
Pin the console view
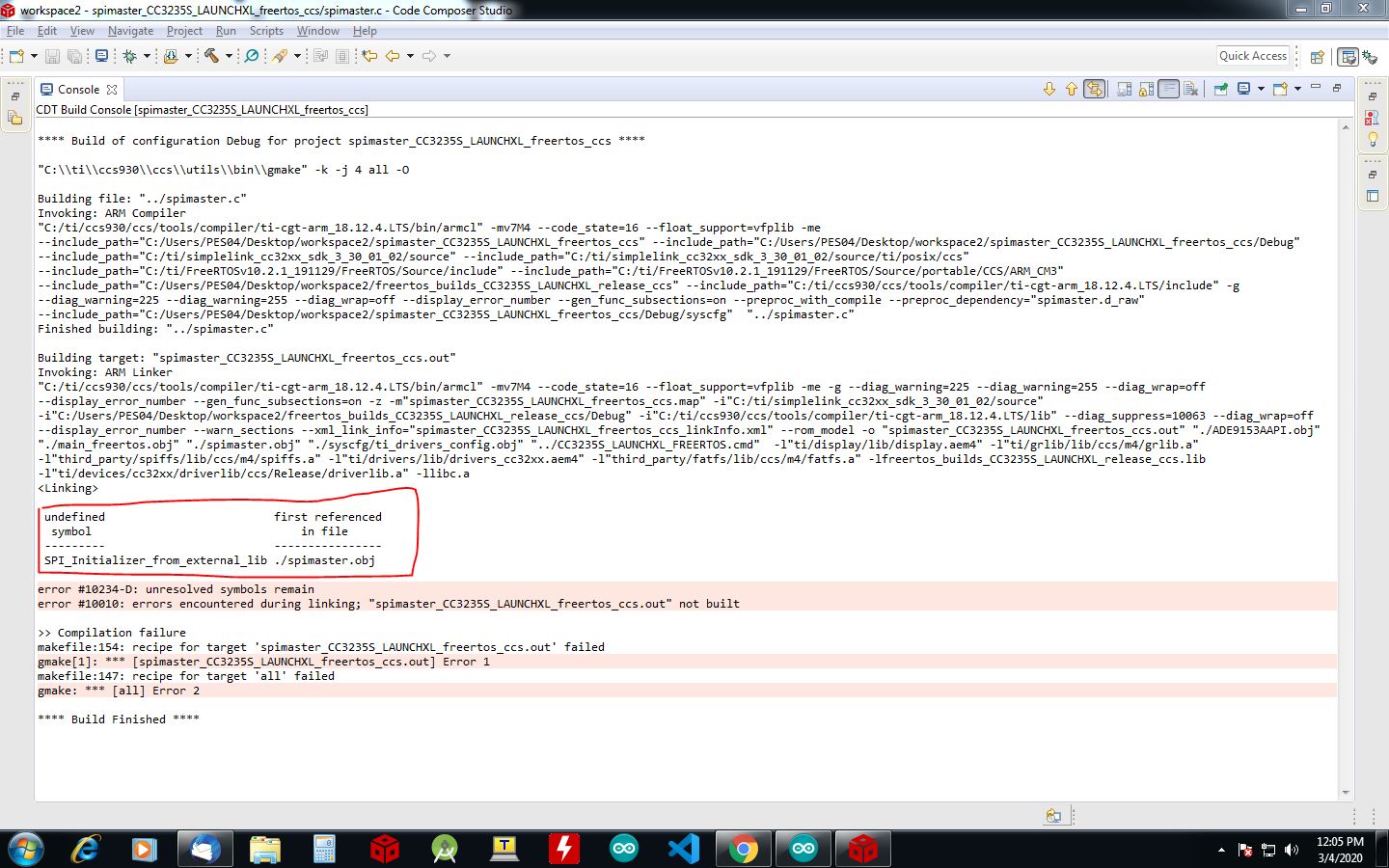coord(1220,89)
